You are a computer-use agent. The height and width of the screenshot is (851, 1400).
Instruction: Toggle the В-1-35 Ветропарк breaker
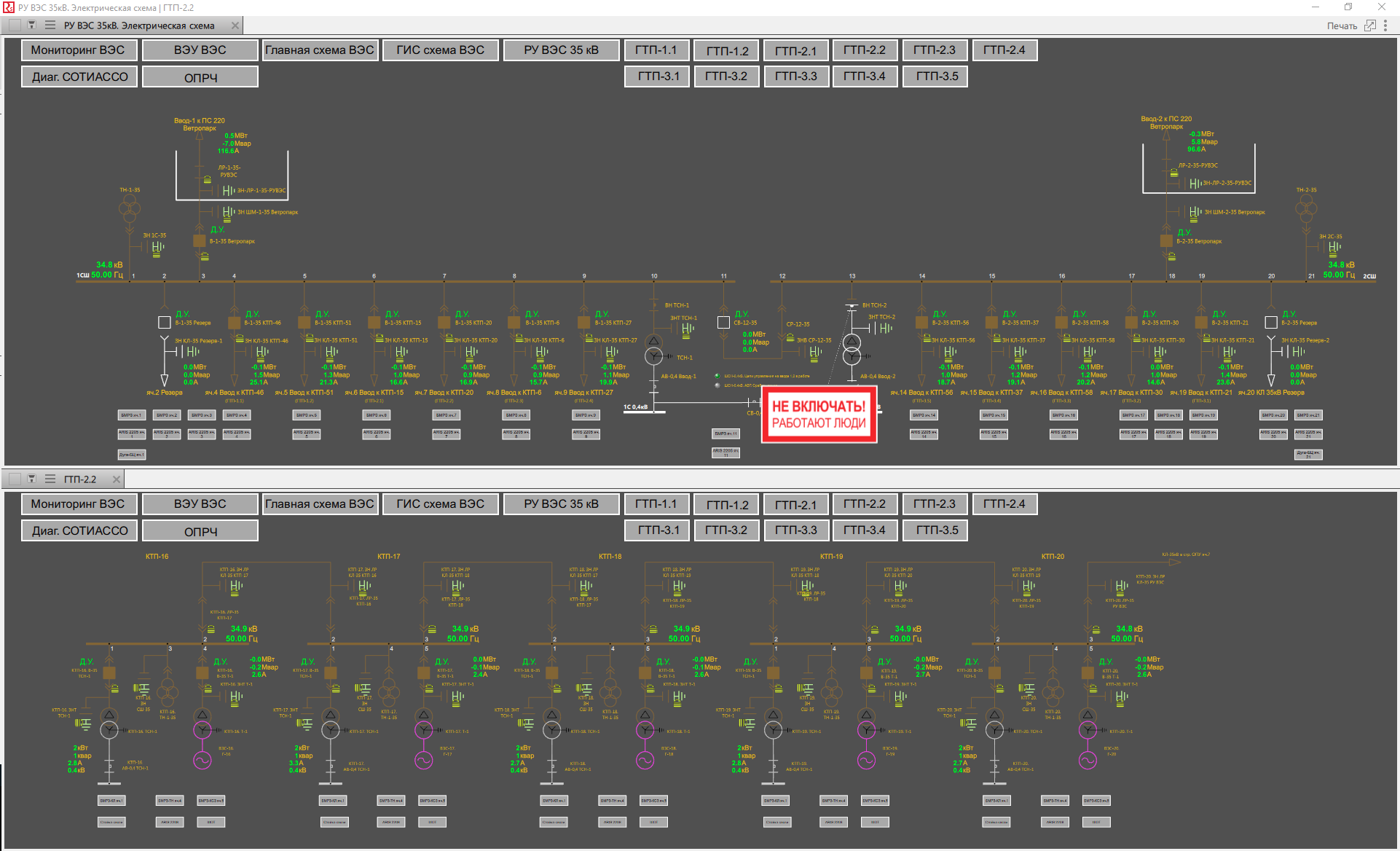pyautogui.click(x=198, y=239)
